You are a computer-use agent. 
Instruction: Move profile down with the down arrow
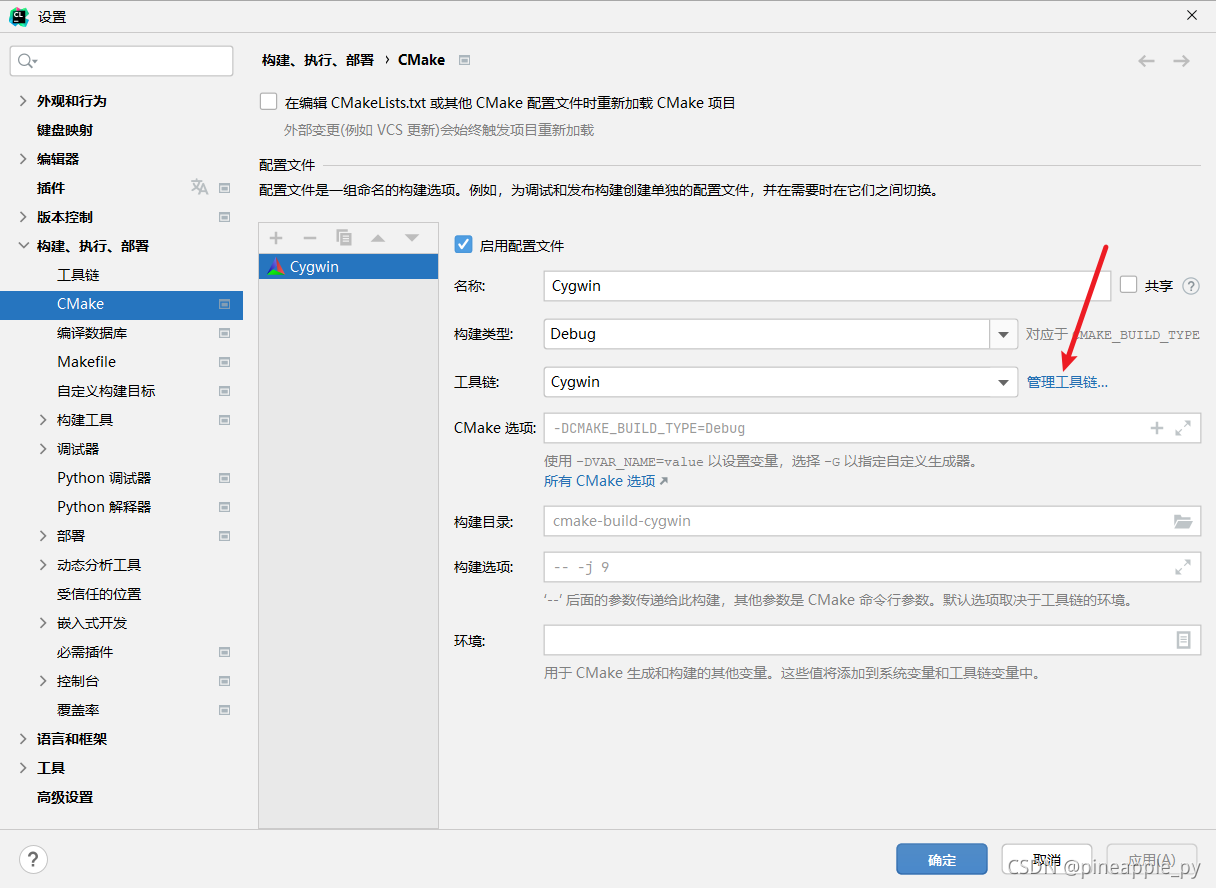pyautogui.click(x=412, y=238)
